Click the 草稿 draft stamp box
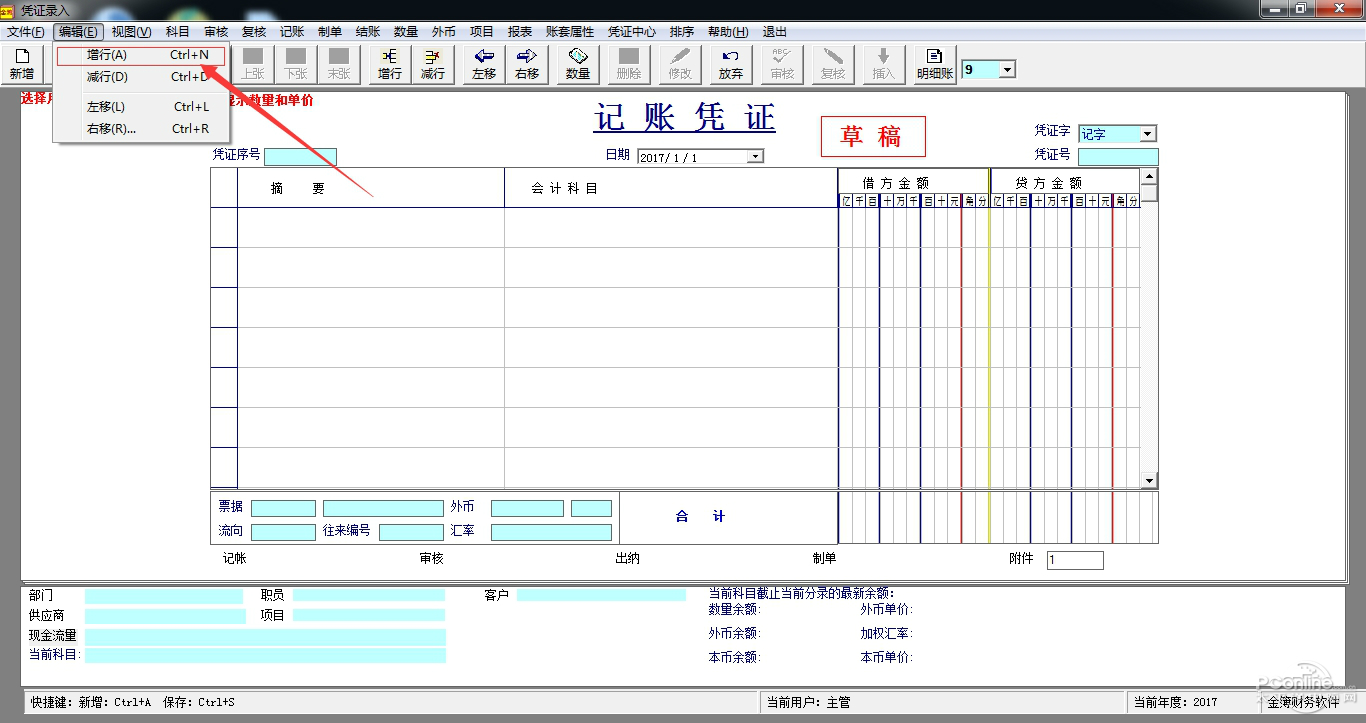This screenshot has width=1366, height=723. click(873, 137)
